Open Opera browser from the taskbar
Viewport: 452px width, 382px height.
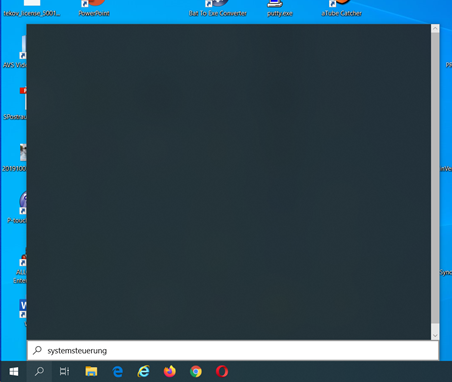pos(222,371)
